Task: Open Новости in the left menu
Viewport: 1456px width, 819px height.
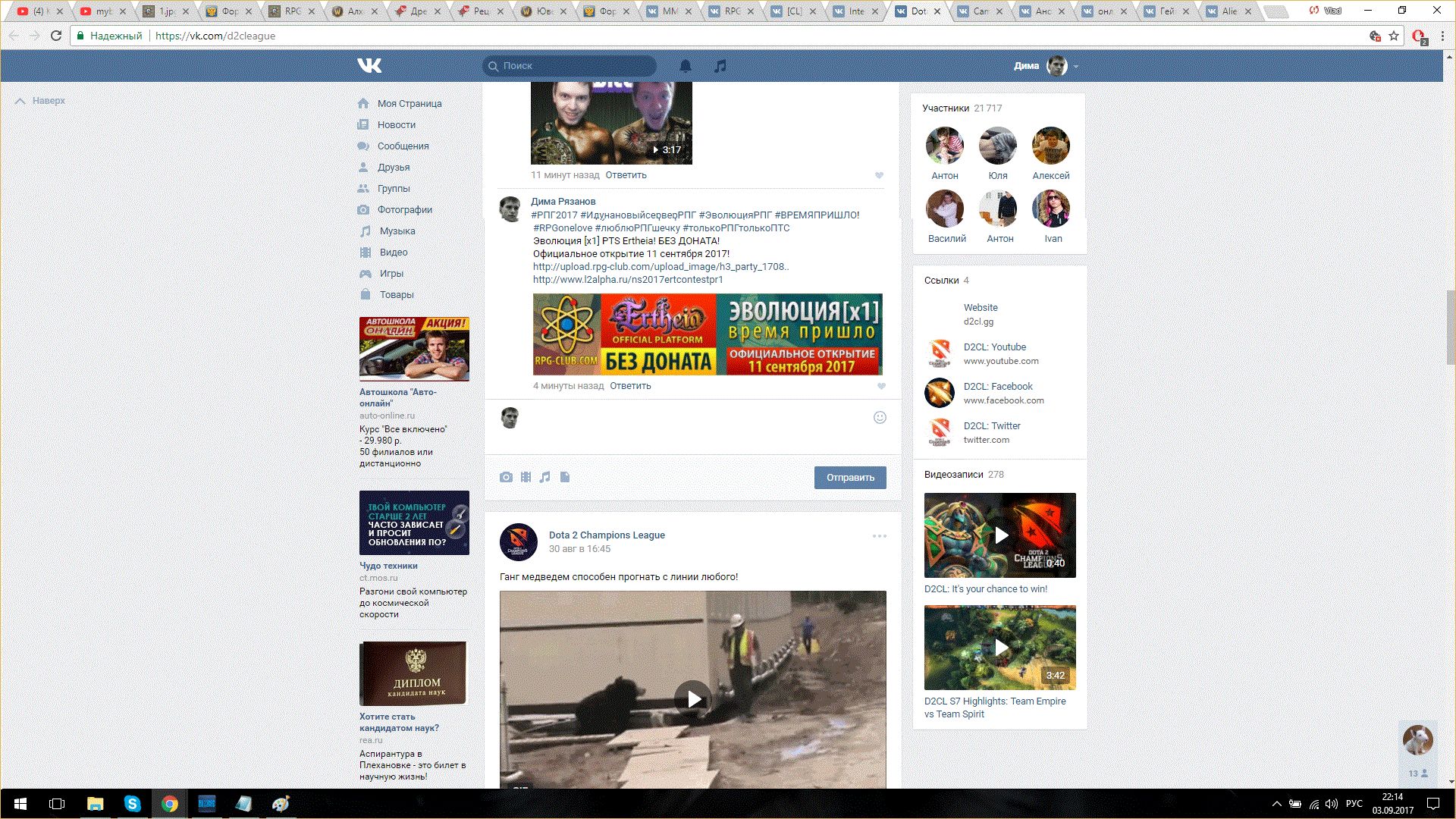Action: 397,125
